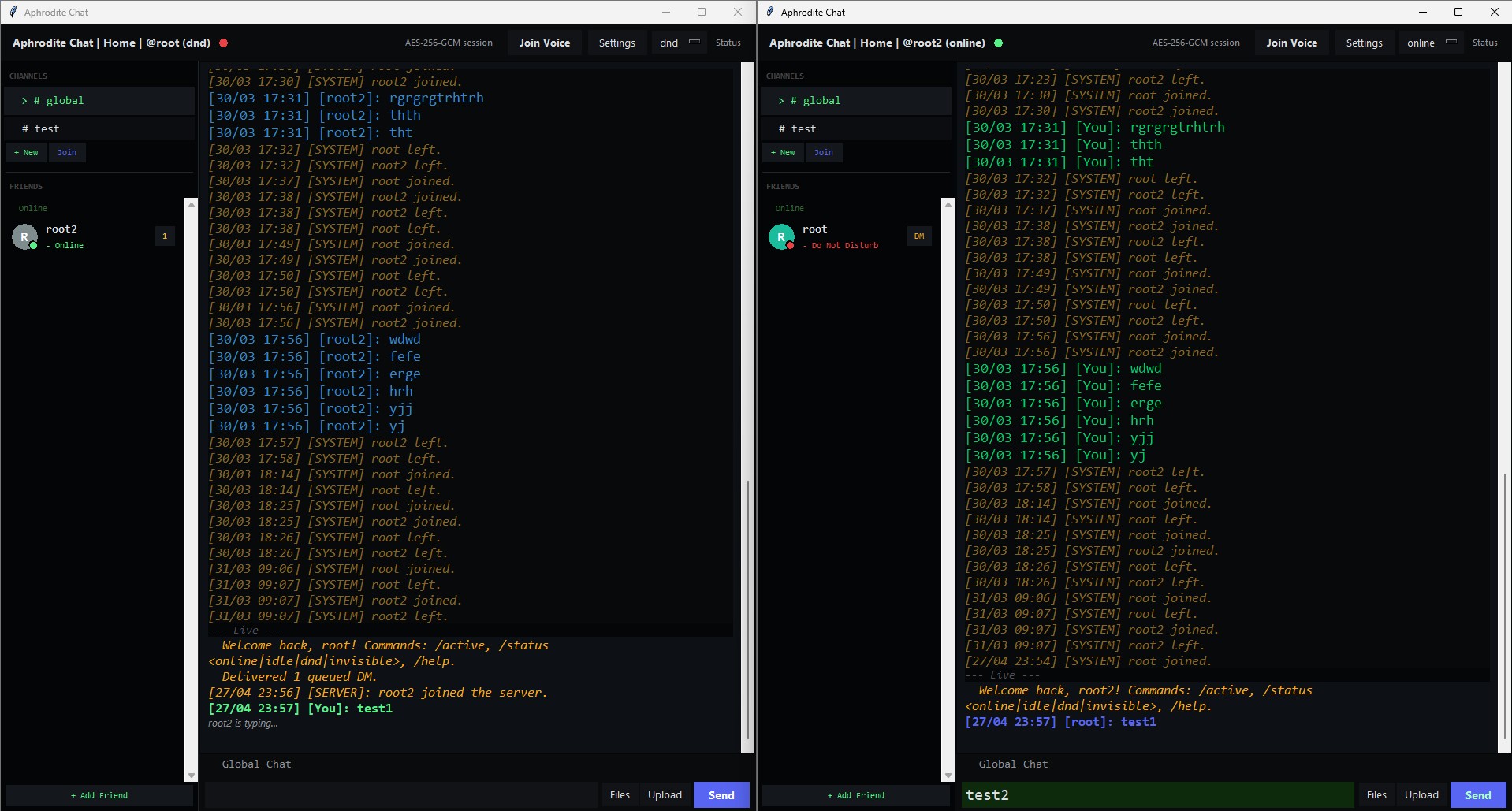Click 'AES-256-GCM session' label in right window

(1196, 43)
